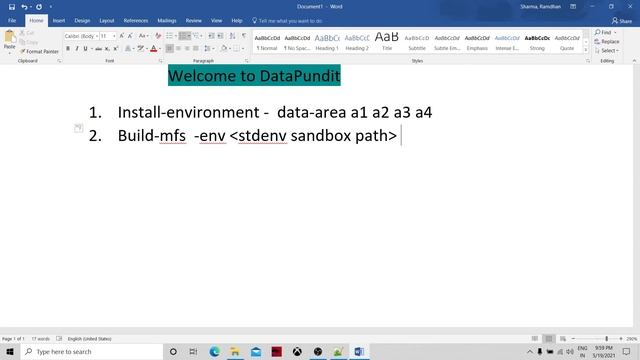Viewport: 640px width, 360px height.
Task: Click the Bullets list icon
Action: pos(169,36)
